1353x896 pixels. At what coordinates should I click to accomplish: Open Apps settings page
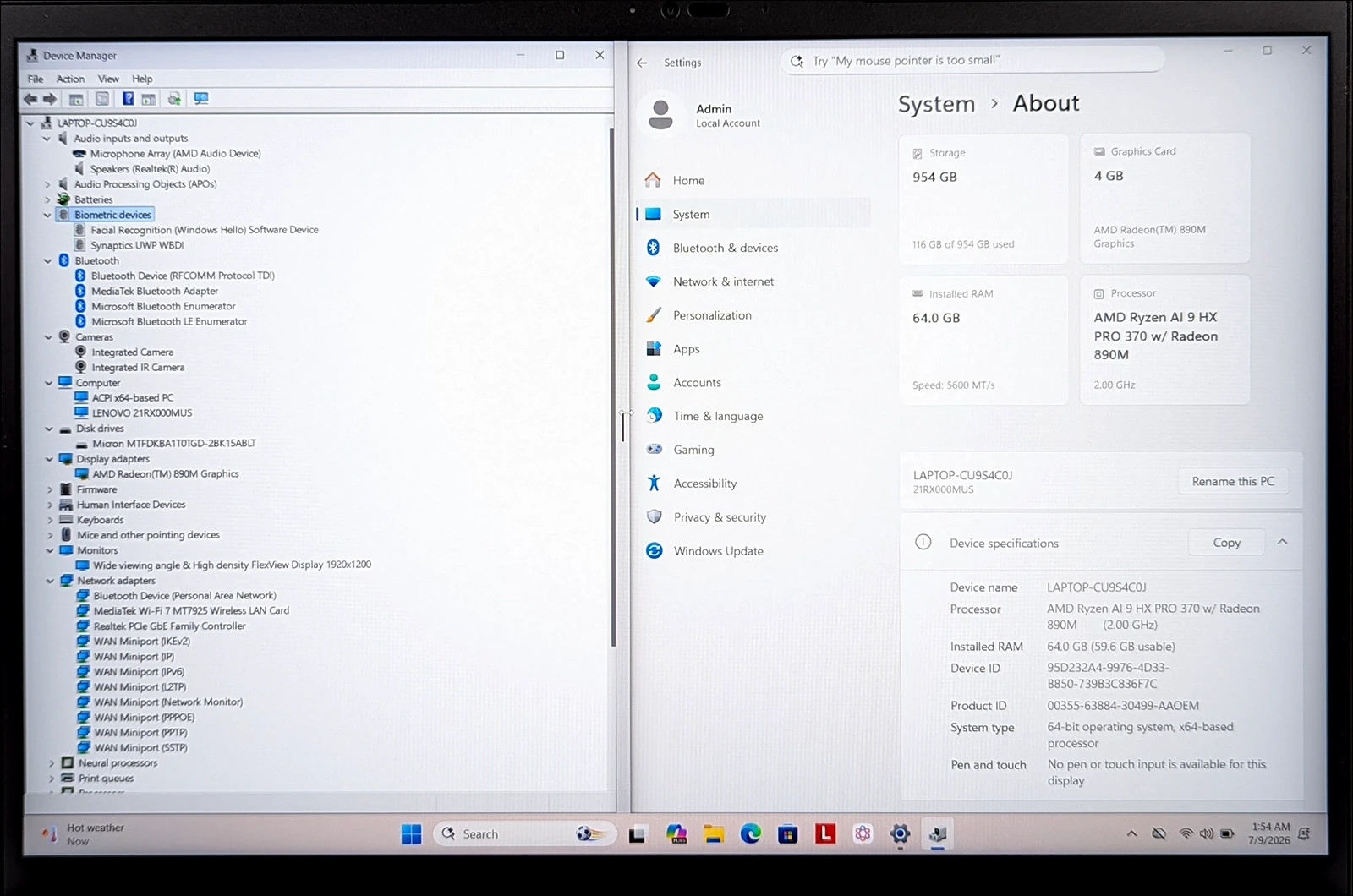(x=753, y=349)
